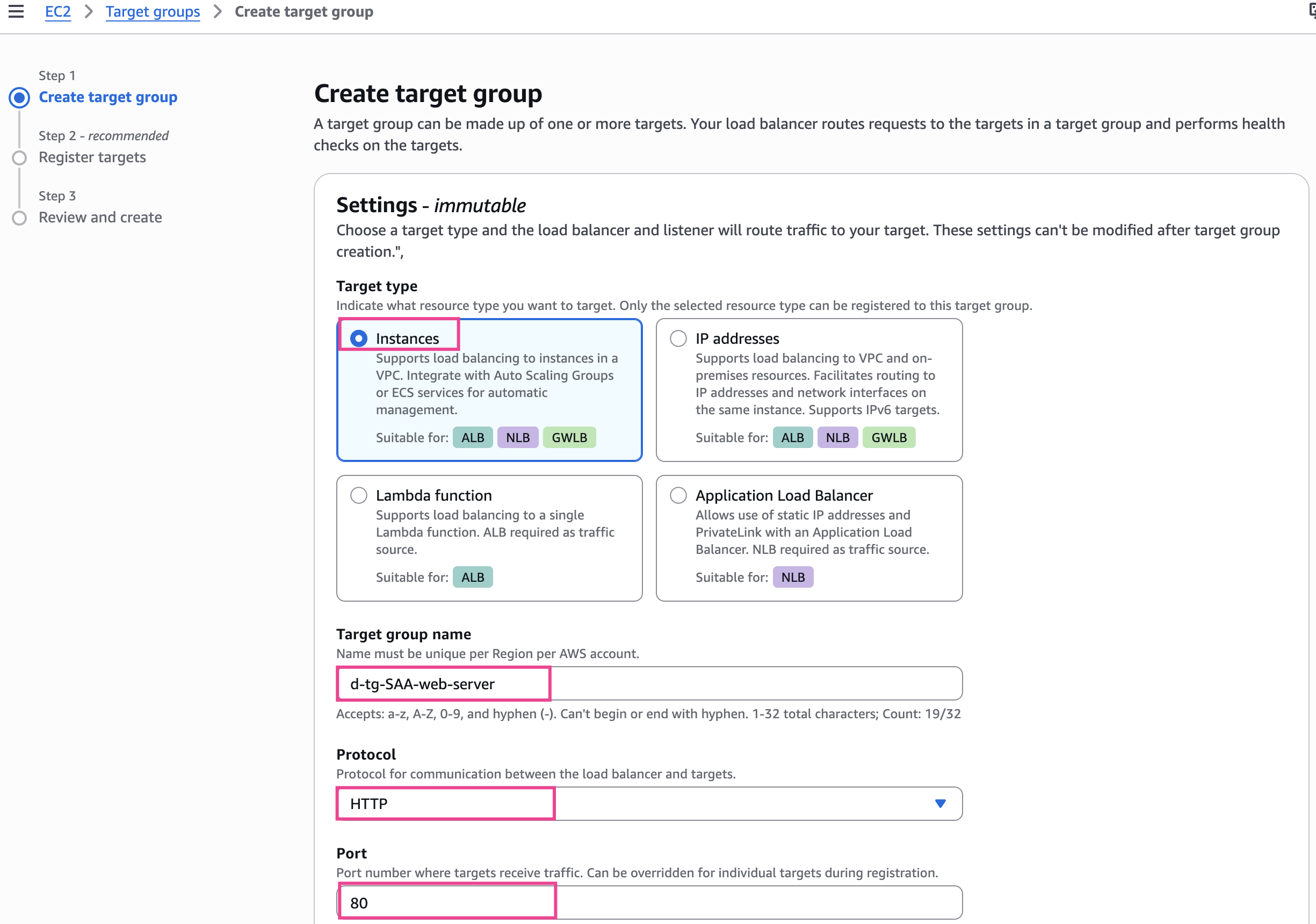This screenshot has width=1316, height=924.
Task: Click the NLB badge under Application Load Balancer
Action: tap(793, 577)
